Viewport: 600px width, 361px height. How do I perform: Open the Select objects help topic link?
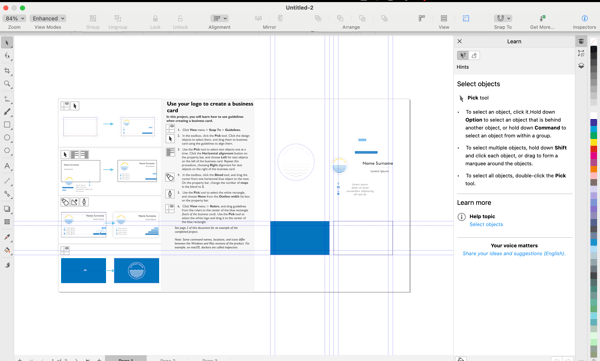coord(486,224)
